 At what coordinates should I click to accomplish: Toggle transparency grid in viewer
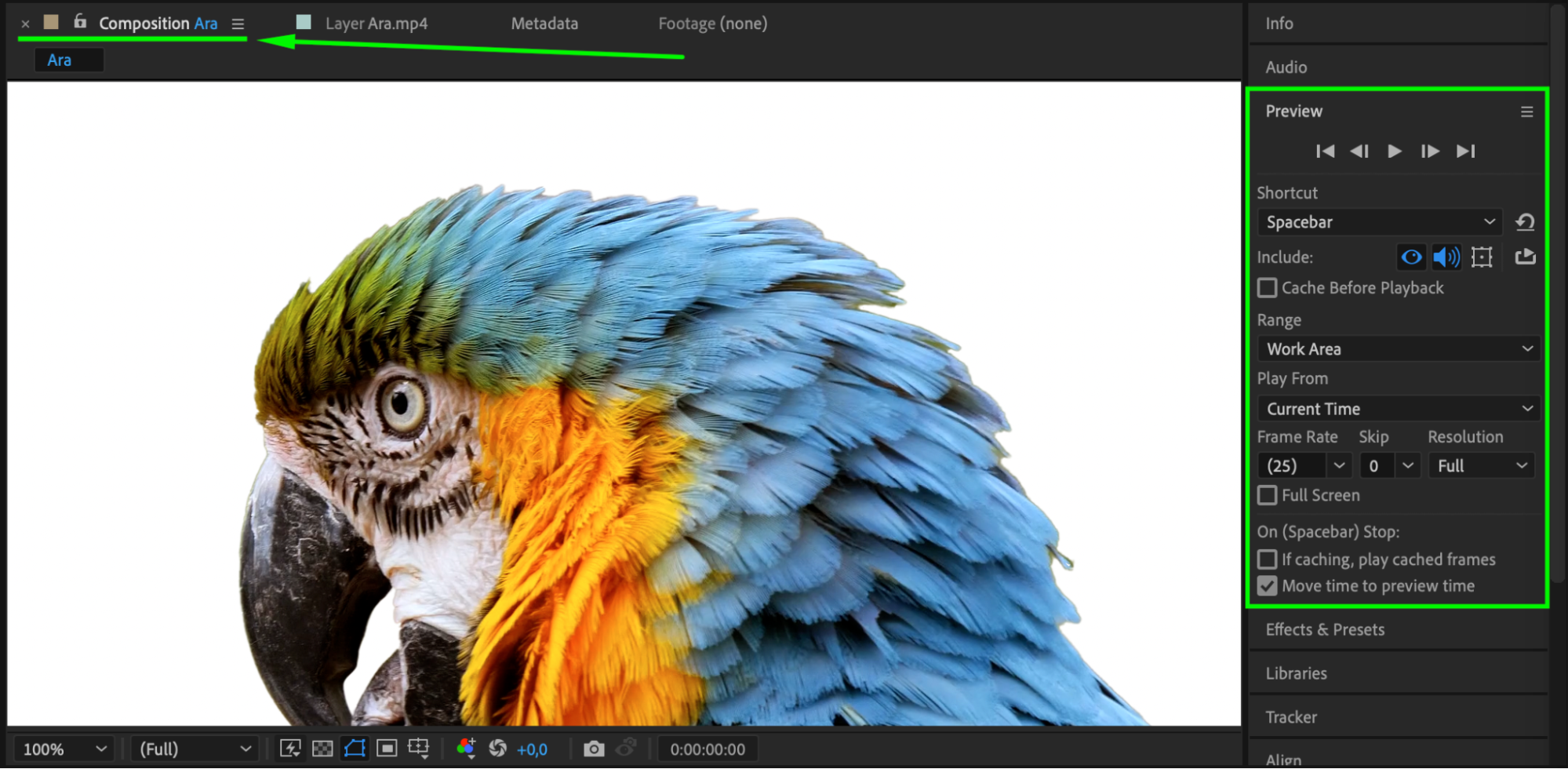[x=322, y=749]
